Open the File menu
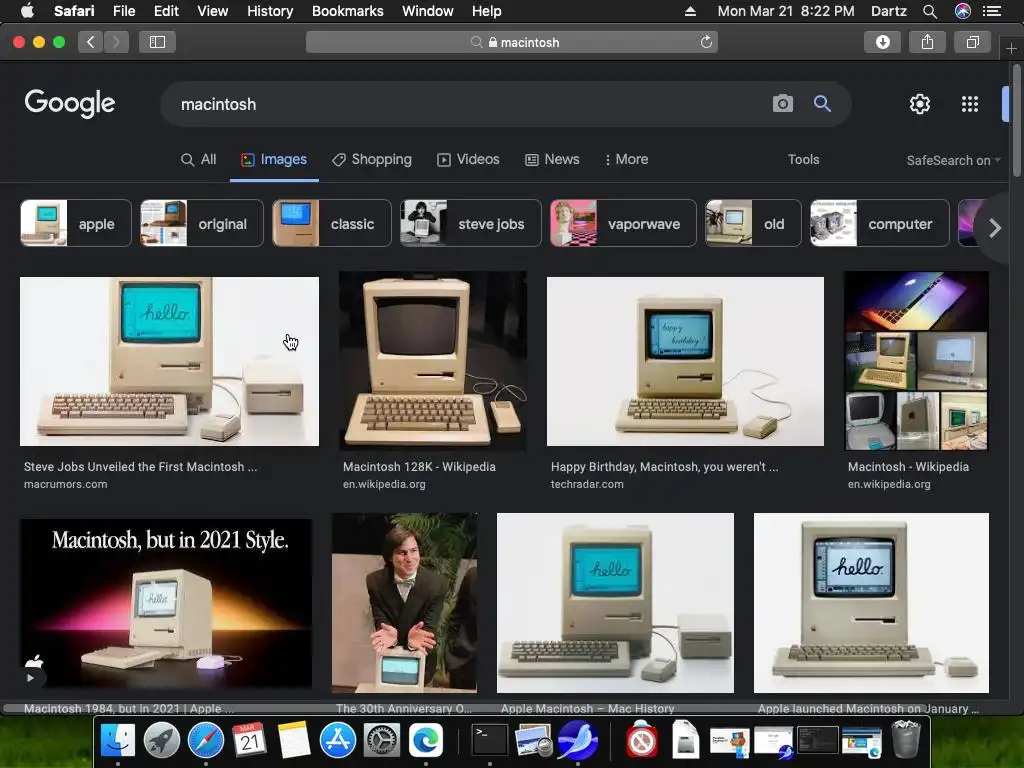 pos(123,11)
